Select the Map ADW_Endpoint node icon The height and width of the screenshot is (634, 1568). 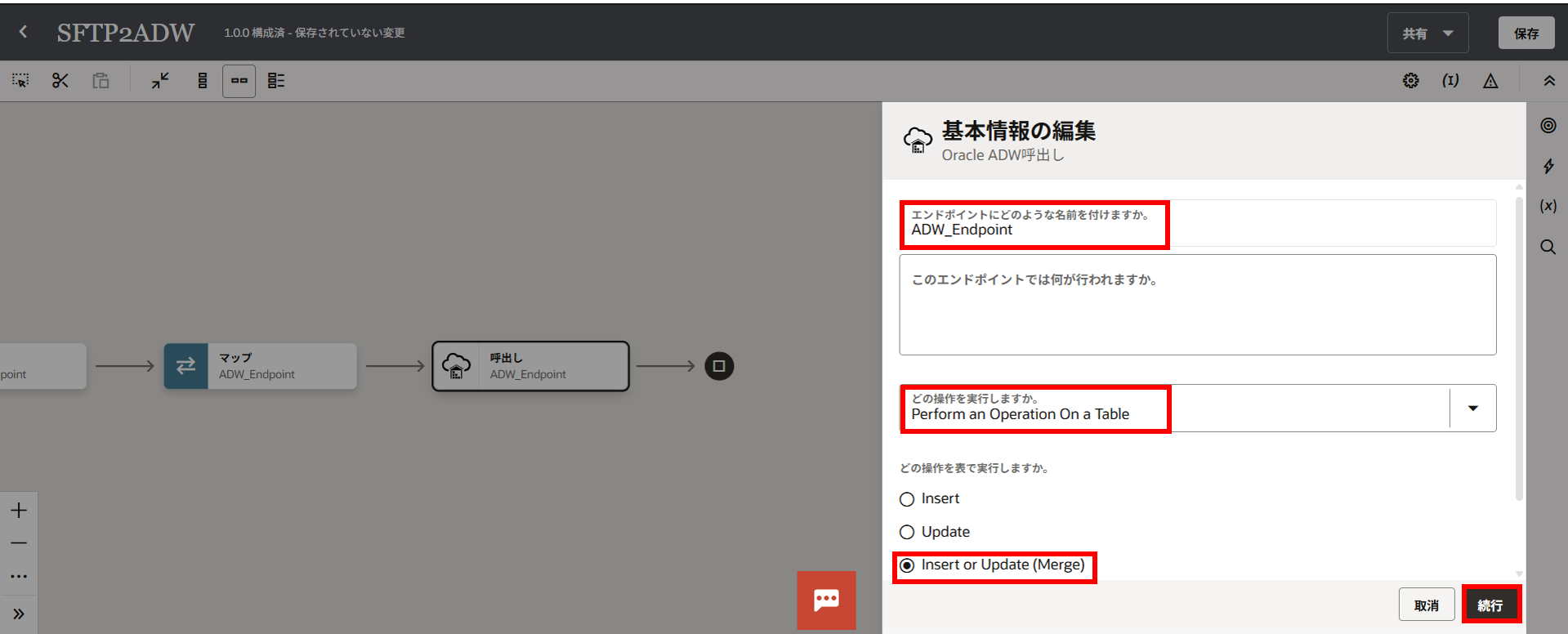coord(185,366)
